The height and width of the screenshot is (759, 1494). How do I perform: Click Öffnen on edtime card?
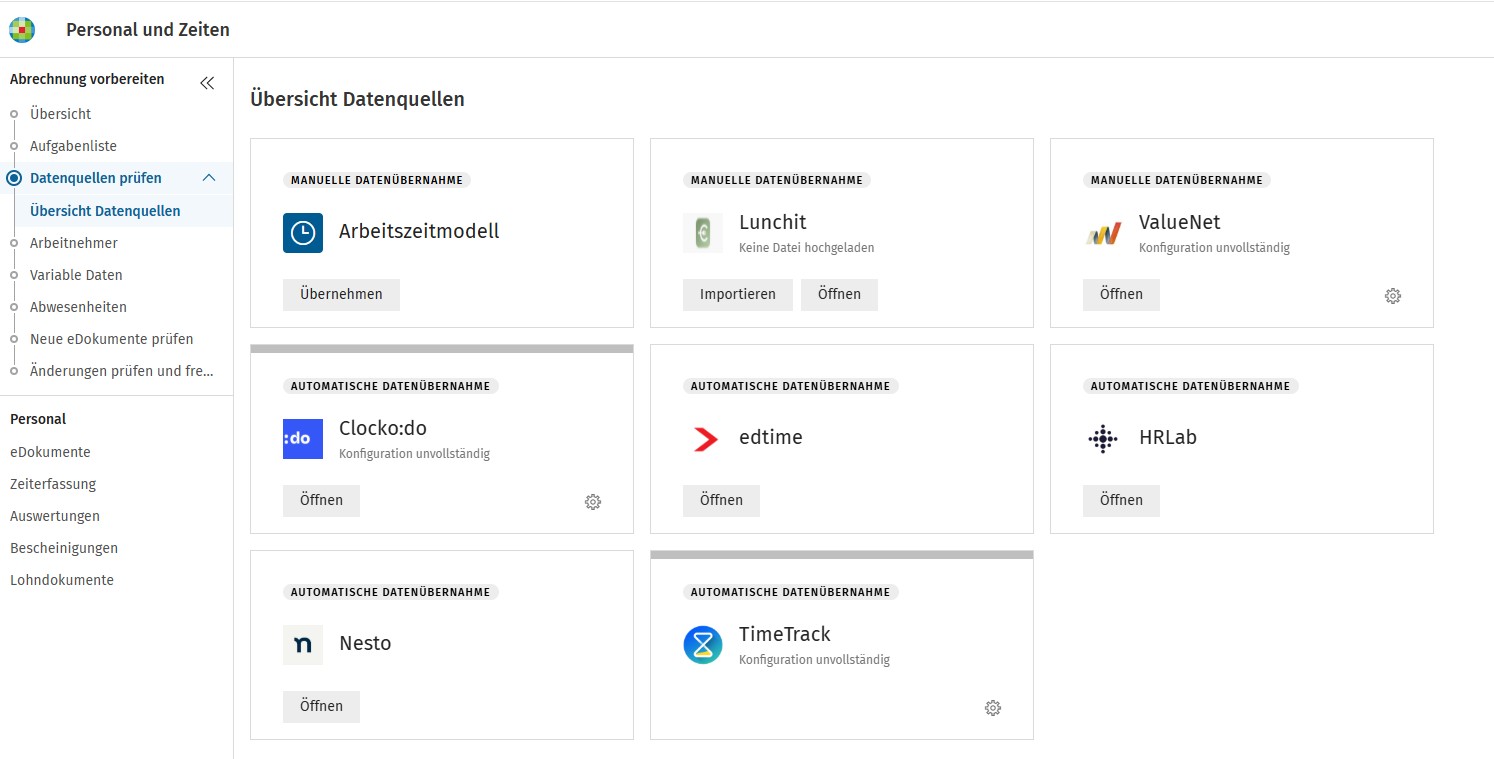click(721, 501)
